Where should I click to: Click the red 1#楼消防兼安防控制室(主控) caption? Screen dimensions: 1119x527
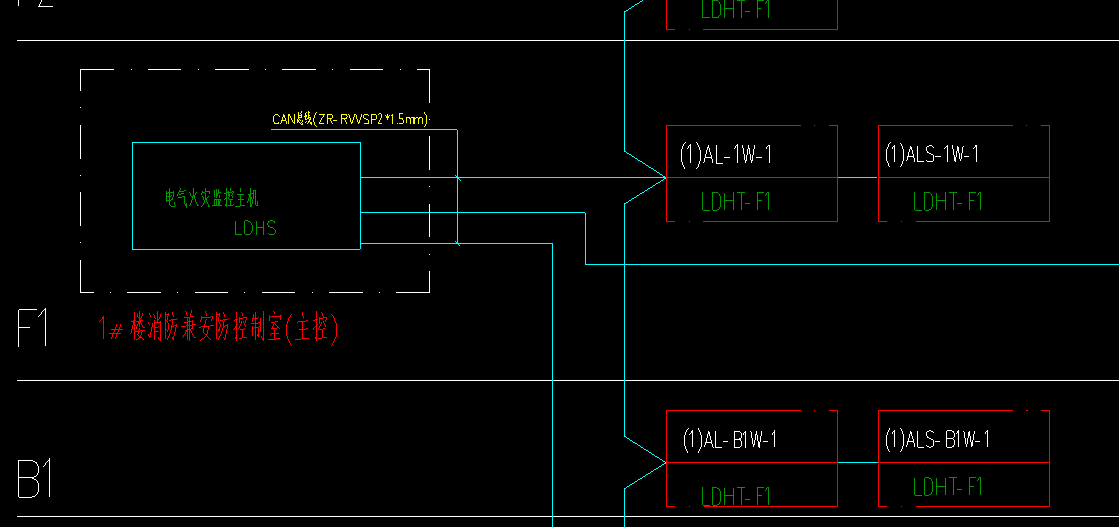218,329
